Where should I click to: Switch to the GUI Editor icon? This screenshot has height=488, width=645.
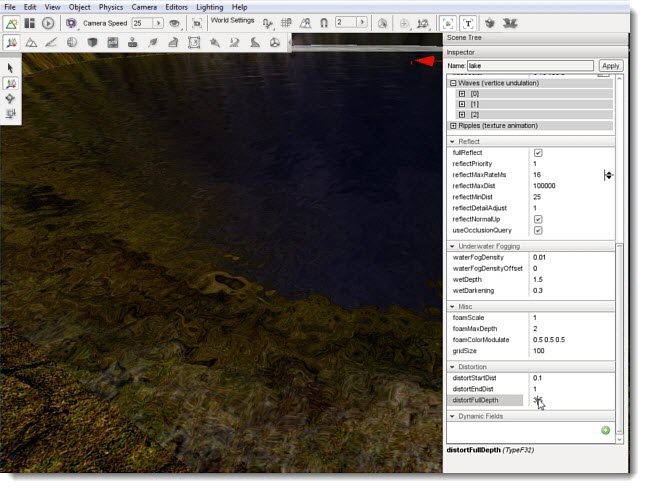(30, 23)
